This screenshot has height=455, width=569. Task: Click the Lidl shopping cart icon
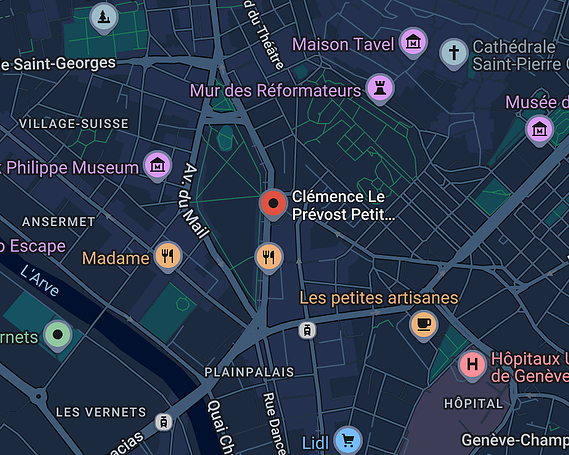click(x=348, y=440)
